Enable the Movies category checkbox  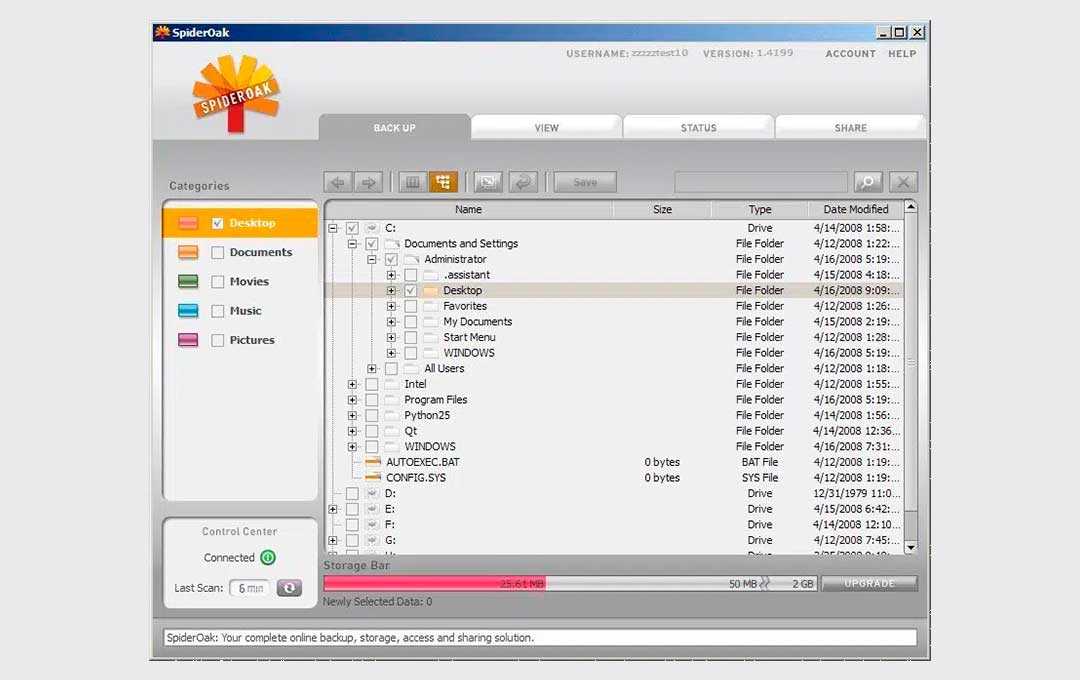(218, 282)
